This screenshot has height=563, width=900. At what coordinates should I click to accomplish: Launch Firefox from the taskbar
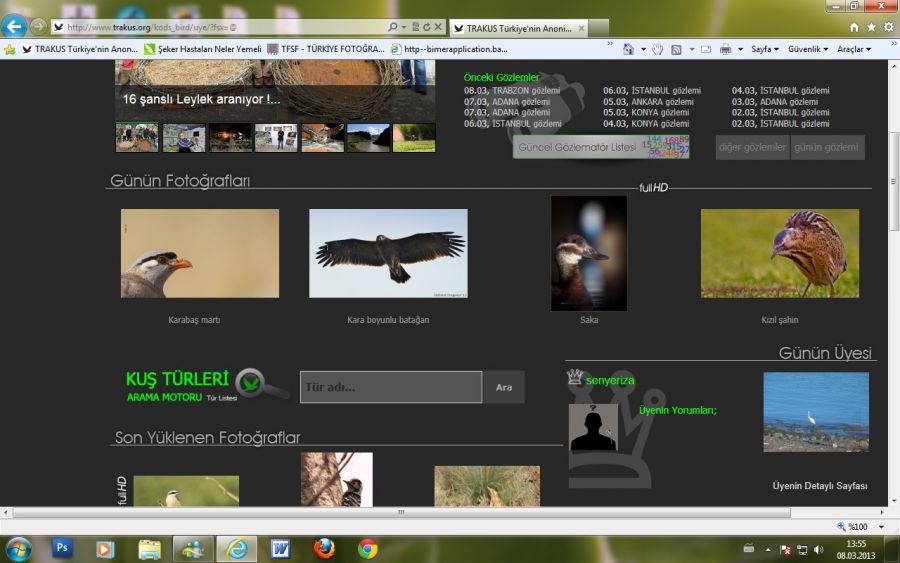(324, 548)
